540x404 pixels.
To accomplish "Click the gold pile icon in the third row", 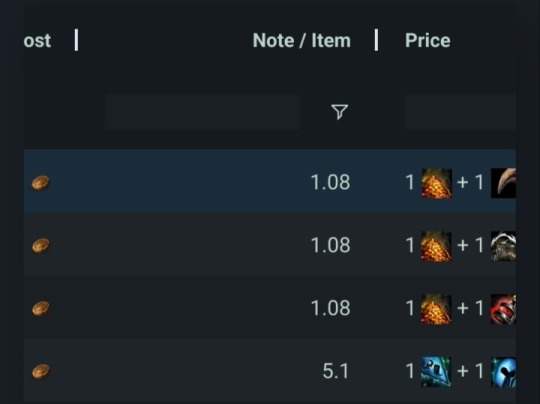I will (x=437, y=309).
